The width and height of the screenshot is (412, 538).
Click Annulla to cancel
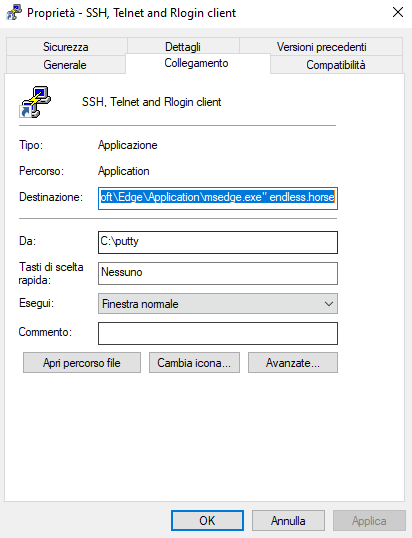288,520
